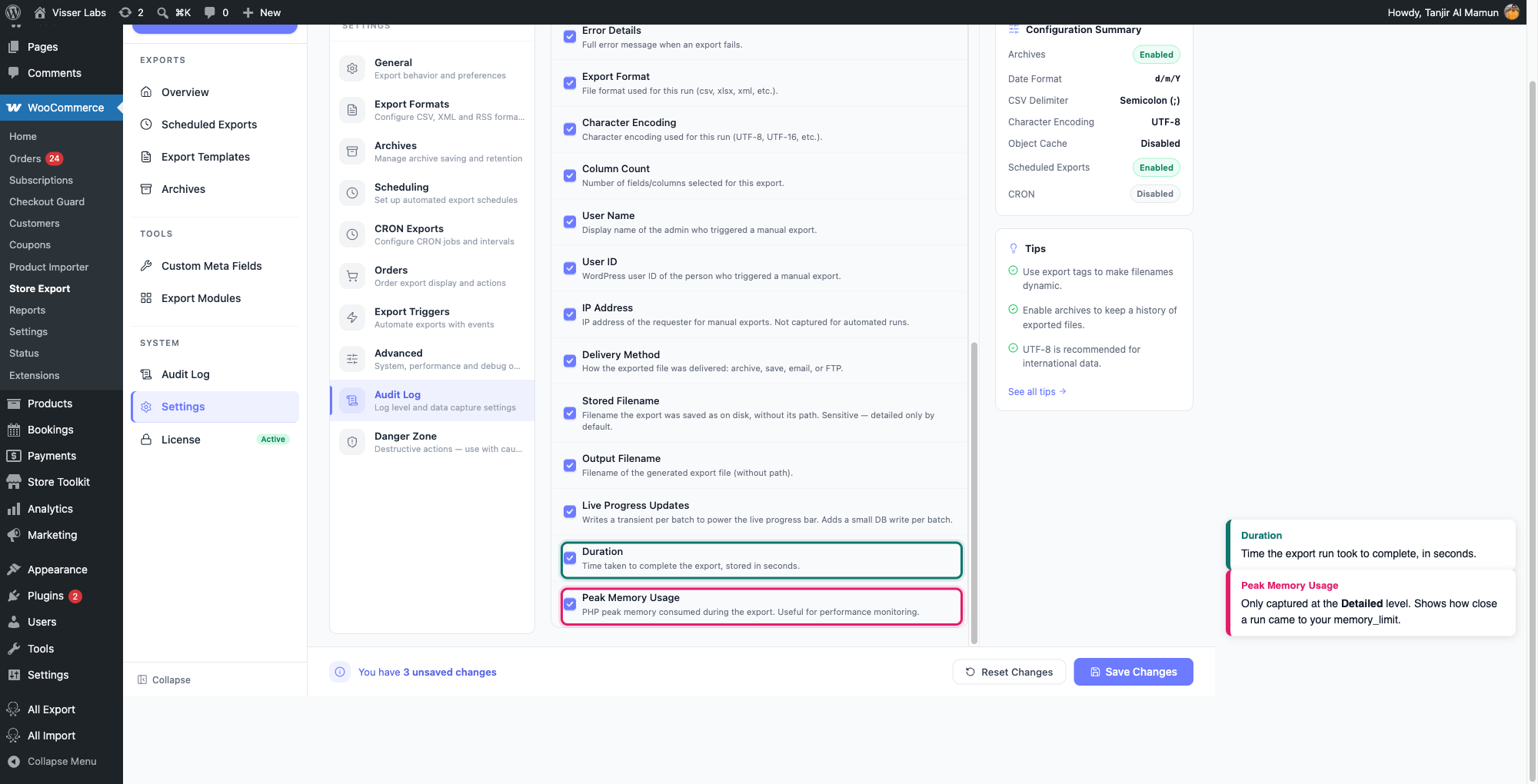The height and width of the screenshot is (784, 1538).
Task: Click the user avatar for Tanjir Al Mamun
Action: pos(1511,12)
